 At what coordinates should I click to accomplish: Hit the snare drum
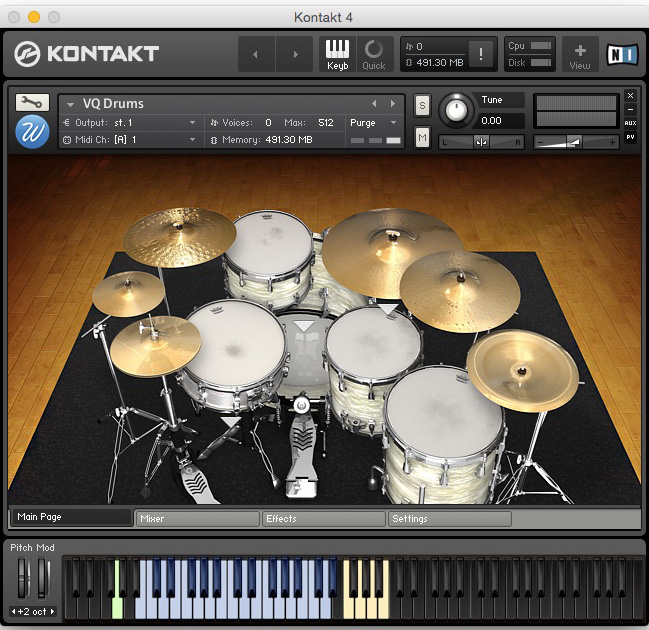[233, 346]
